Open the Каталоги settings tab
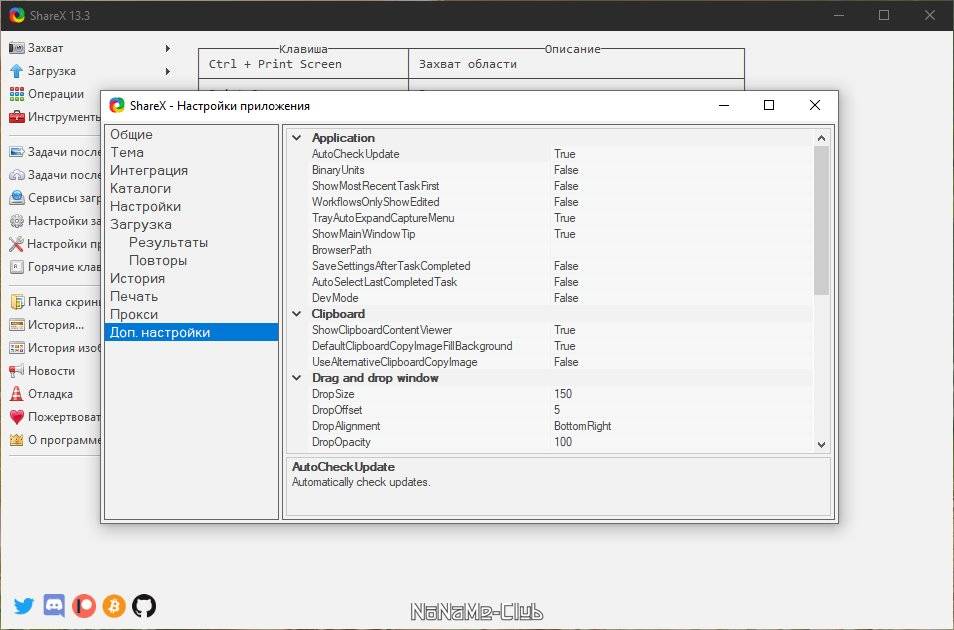Viewport: 954px width, 630px height. pos(192,189)
